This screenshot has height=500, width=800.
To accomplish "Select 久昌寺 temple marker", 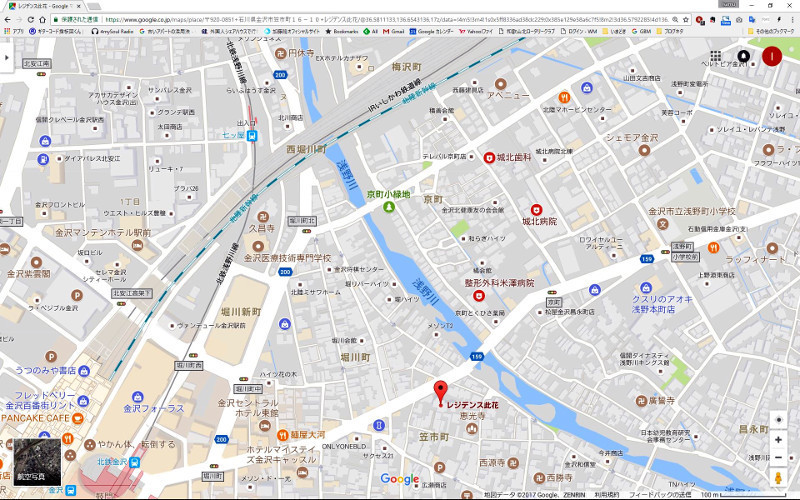I will coord(263,217).
